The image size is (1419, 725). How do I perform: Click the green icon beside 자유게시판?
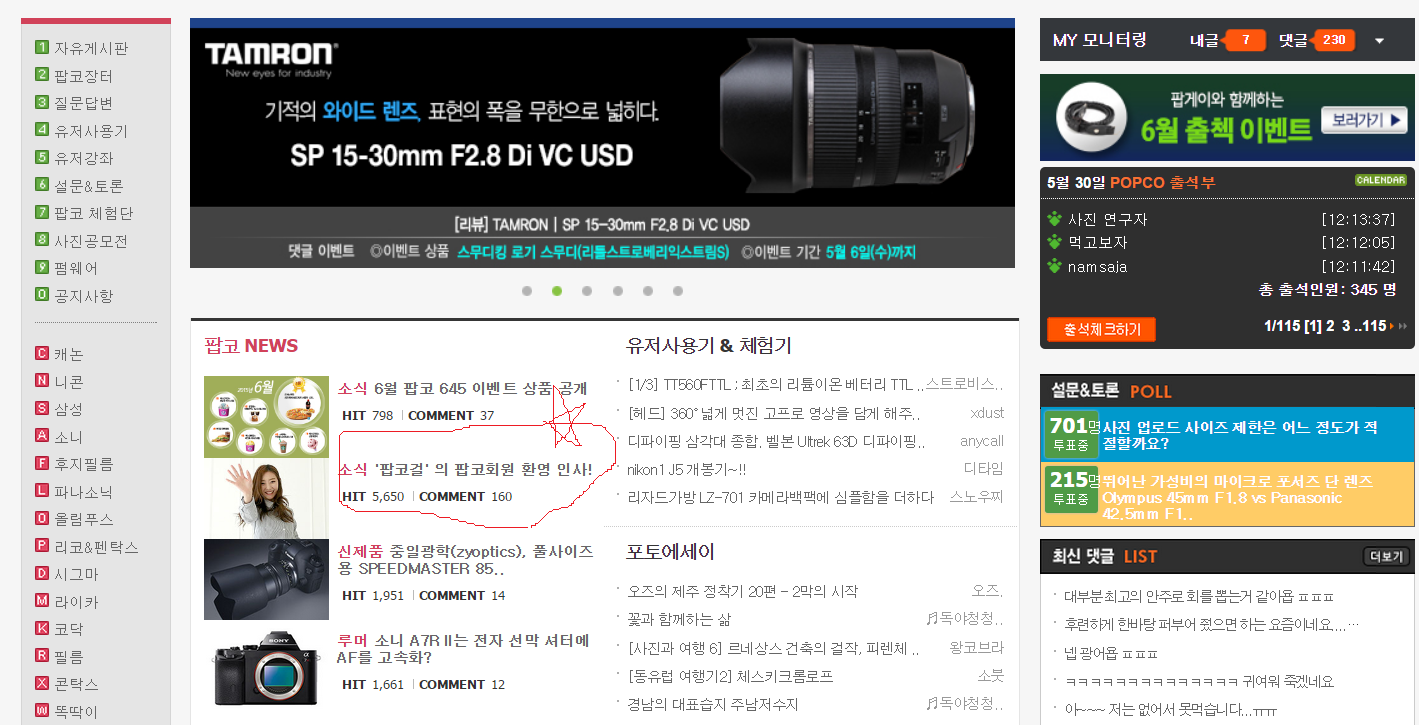click(42, 48)
